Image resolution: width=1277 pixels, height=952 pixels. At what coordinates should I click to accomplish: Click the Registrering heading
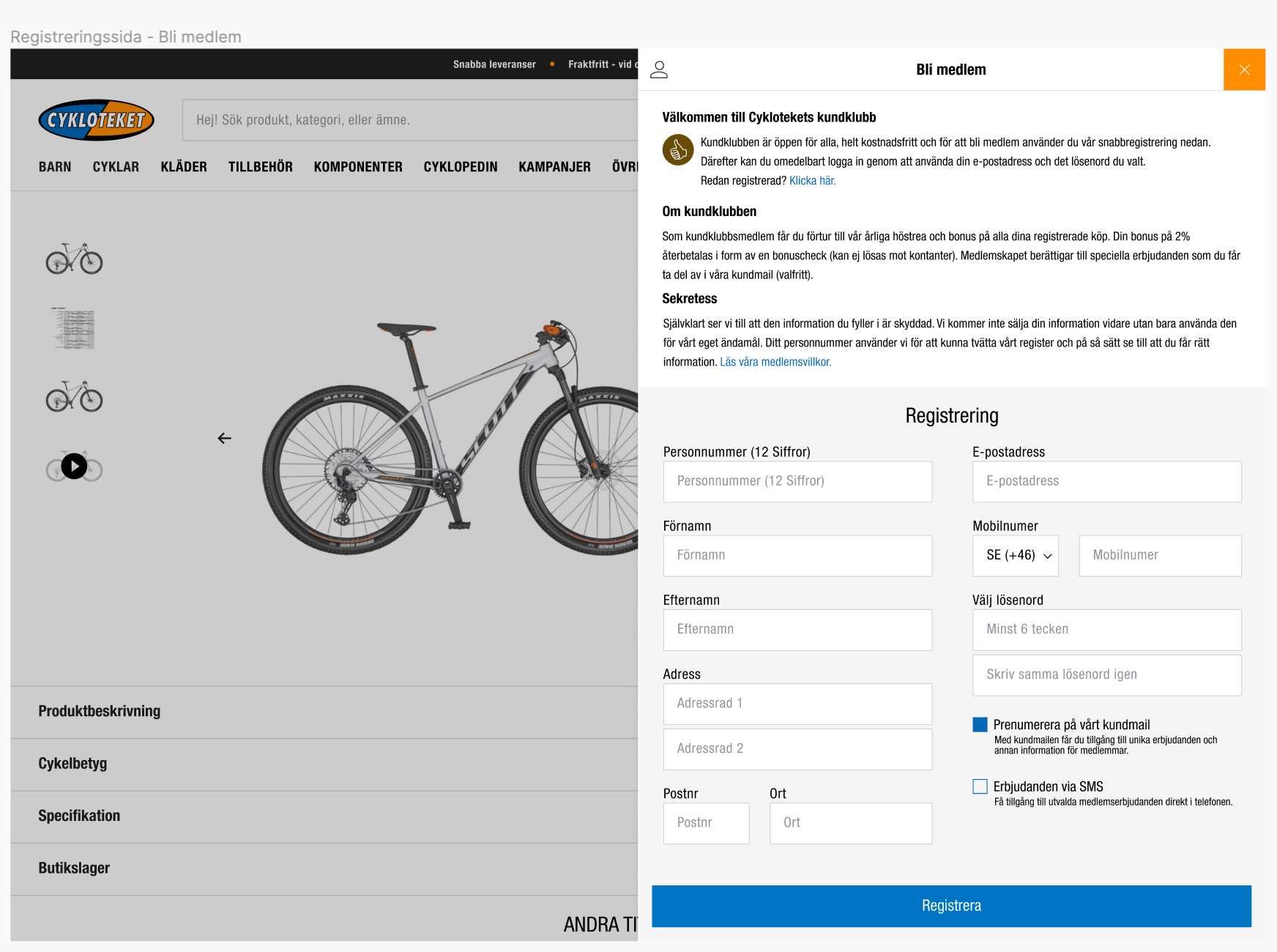tap(952, 416)
